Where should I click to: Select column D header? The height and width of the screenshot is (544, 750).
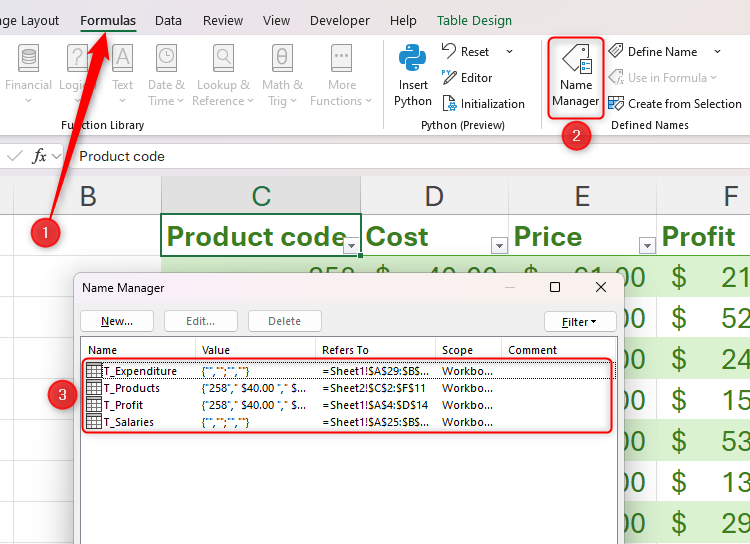tap(434, 196)
